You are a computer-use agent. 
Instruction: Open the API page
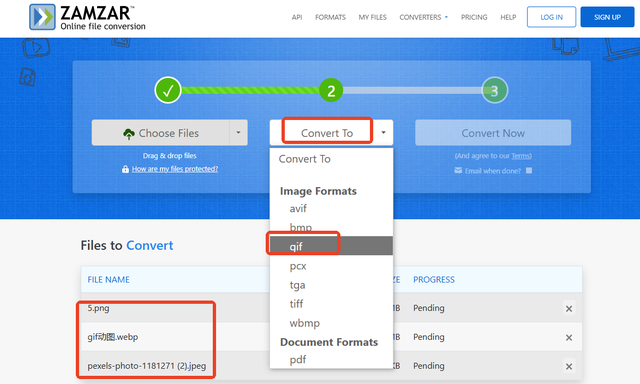(297, 17)
